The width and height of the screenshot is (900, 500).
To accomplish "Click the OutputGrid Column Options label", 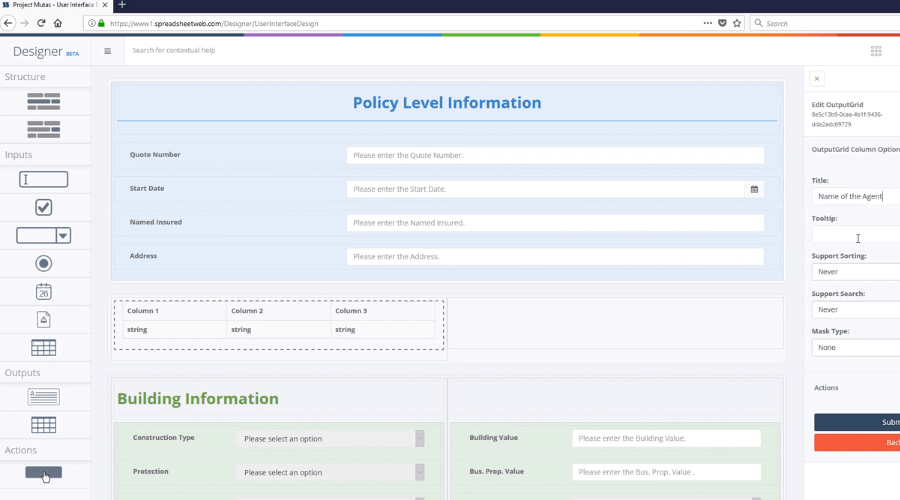I will point(855,149).
